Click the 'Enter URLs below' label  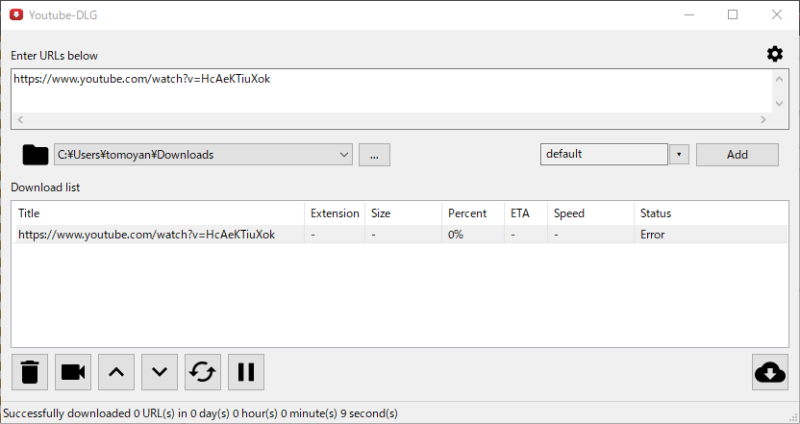[54, 56]
